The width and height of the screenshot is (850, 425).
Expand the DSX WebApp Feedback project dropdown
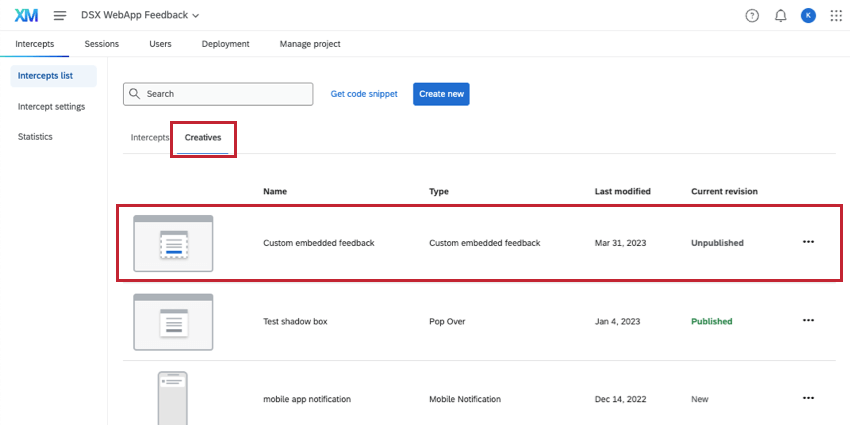coord(140,16)
